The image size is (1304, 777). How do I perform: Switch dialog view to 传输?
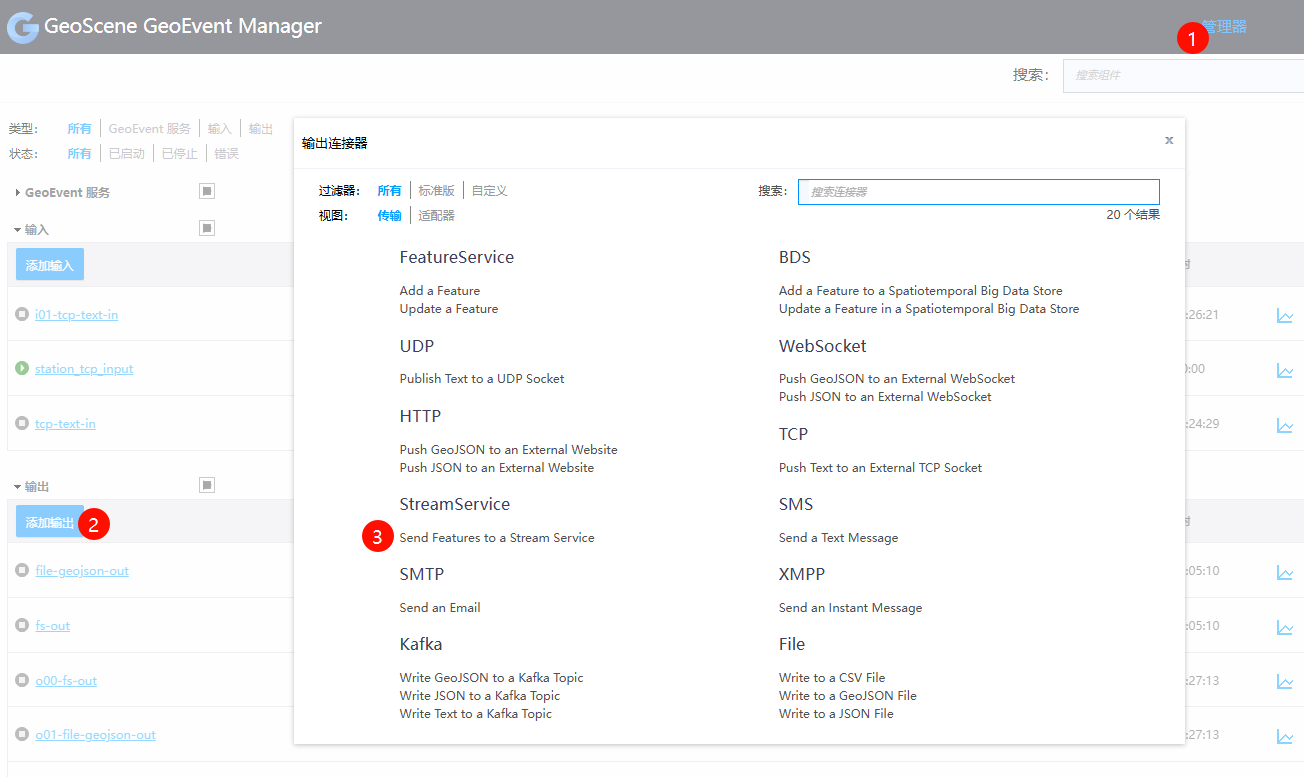pyautogui.click(x=389, y=215)
